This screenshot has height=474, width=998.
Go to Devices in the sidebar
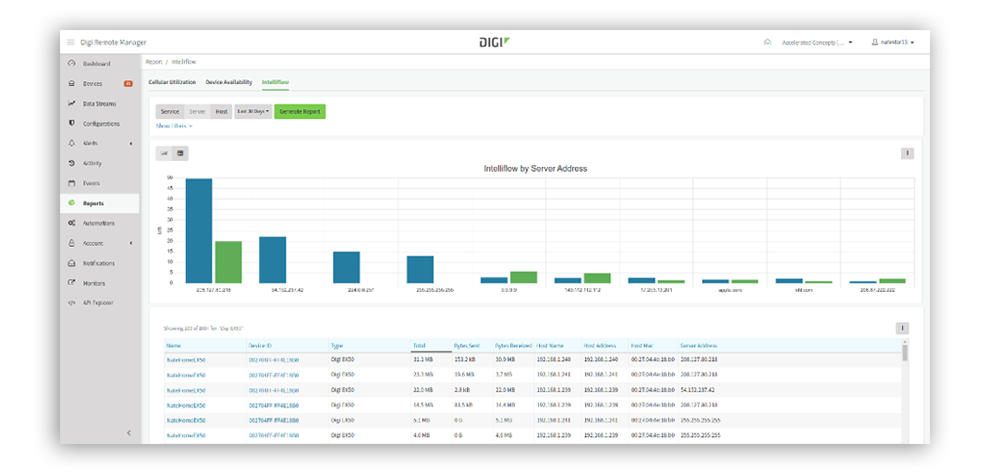(x=92, y=84)
